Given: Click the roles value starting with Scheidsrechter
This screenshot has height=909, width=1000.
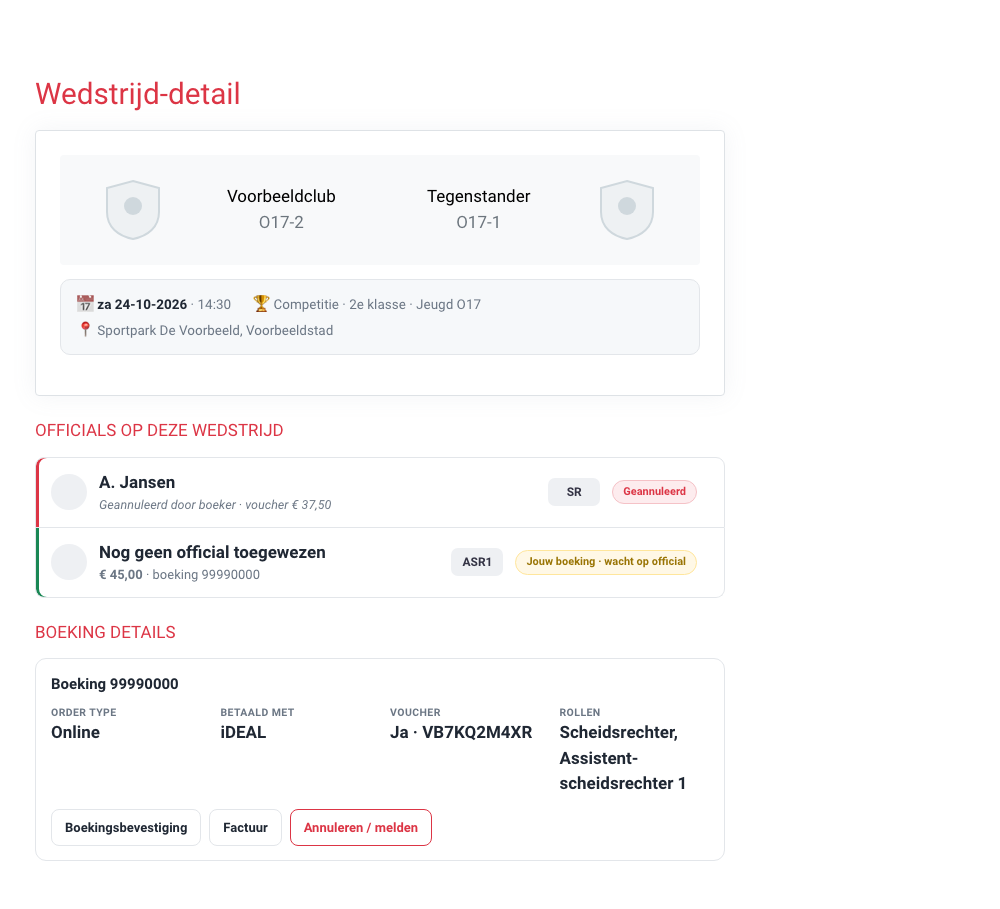Looking at the screenshot, I should coord(622,758).
